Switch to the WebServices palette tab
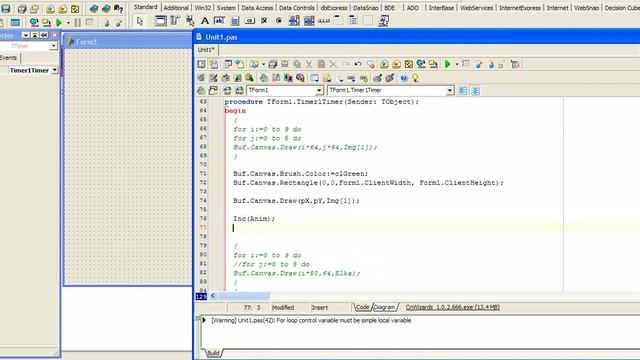This screenshot has height=360, width=640. coord(476,8)
